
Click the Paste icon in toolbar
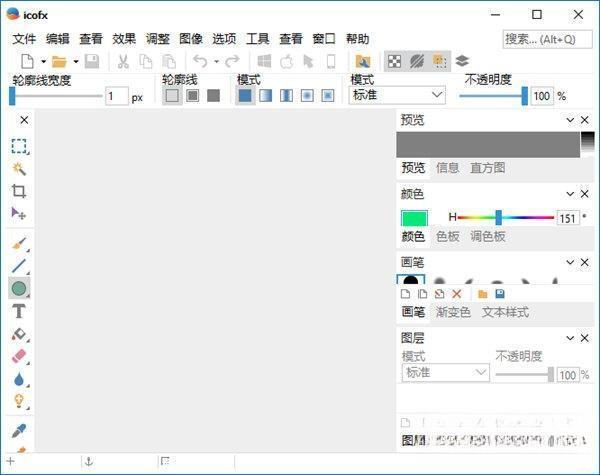[x=169, y=61]
